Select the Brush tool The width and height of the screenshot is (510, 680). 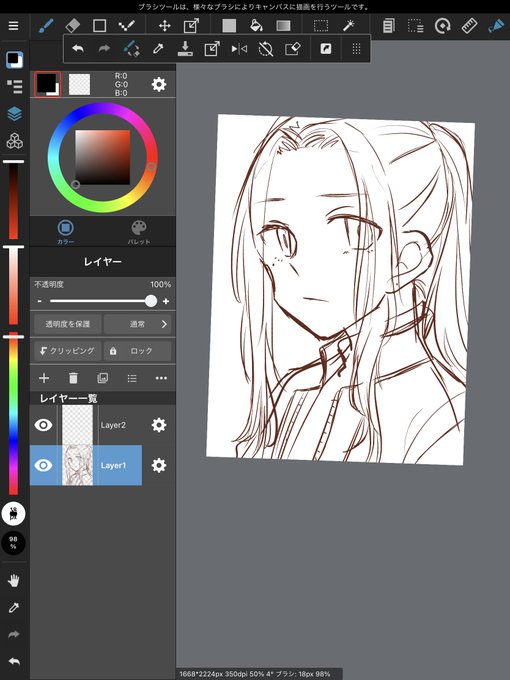[46, 26]
